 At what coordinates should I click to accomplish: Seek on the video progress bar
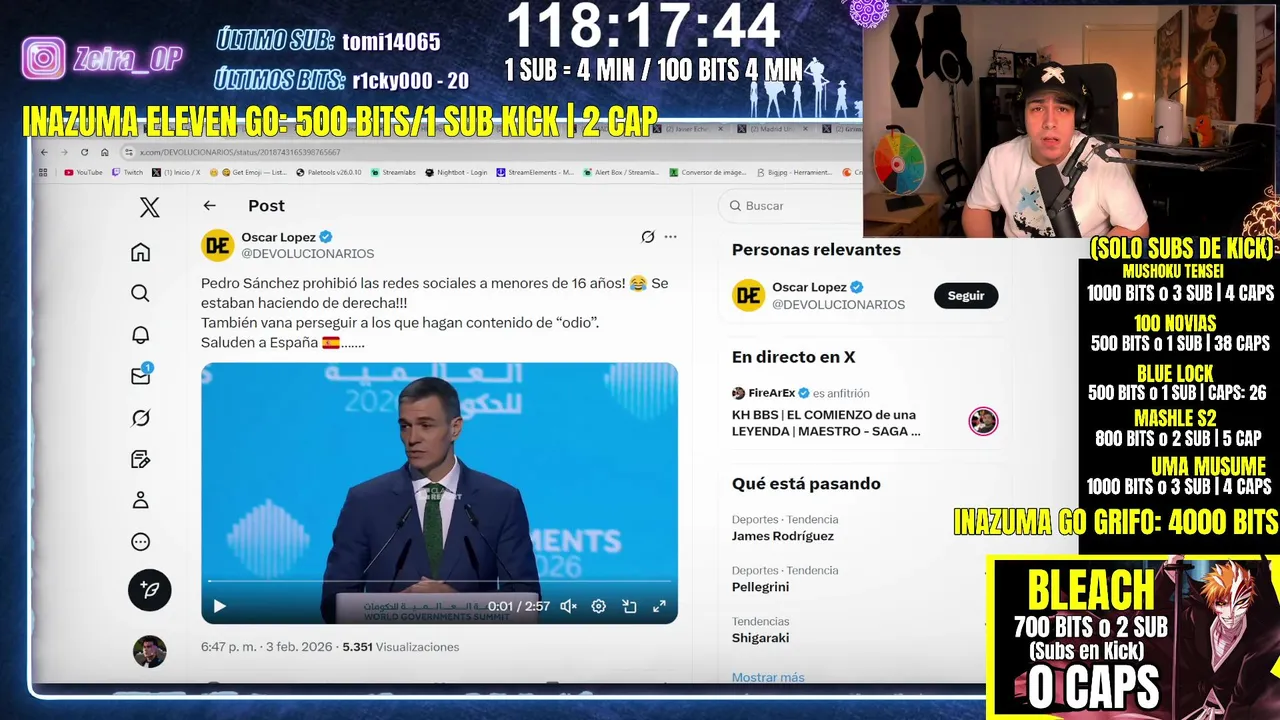(x=439, y=581)
